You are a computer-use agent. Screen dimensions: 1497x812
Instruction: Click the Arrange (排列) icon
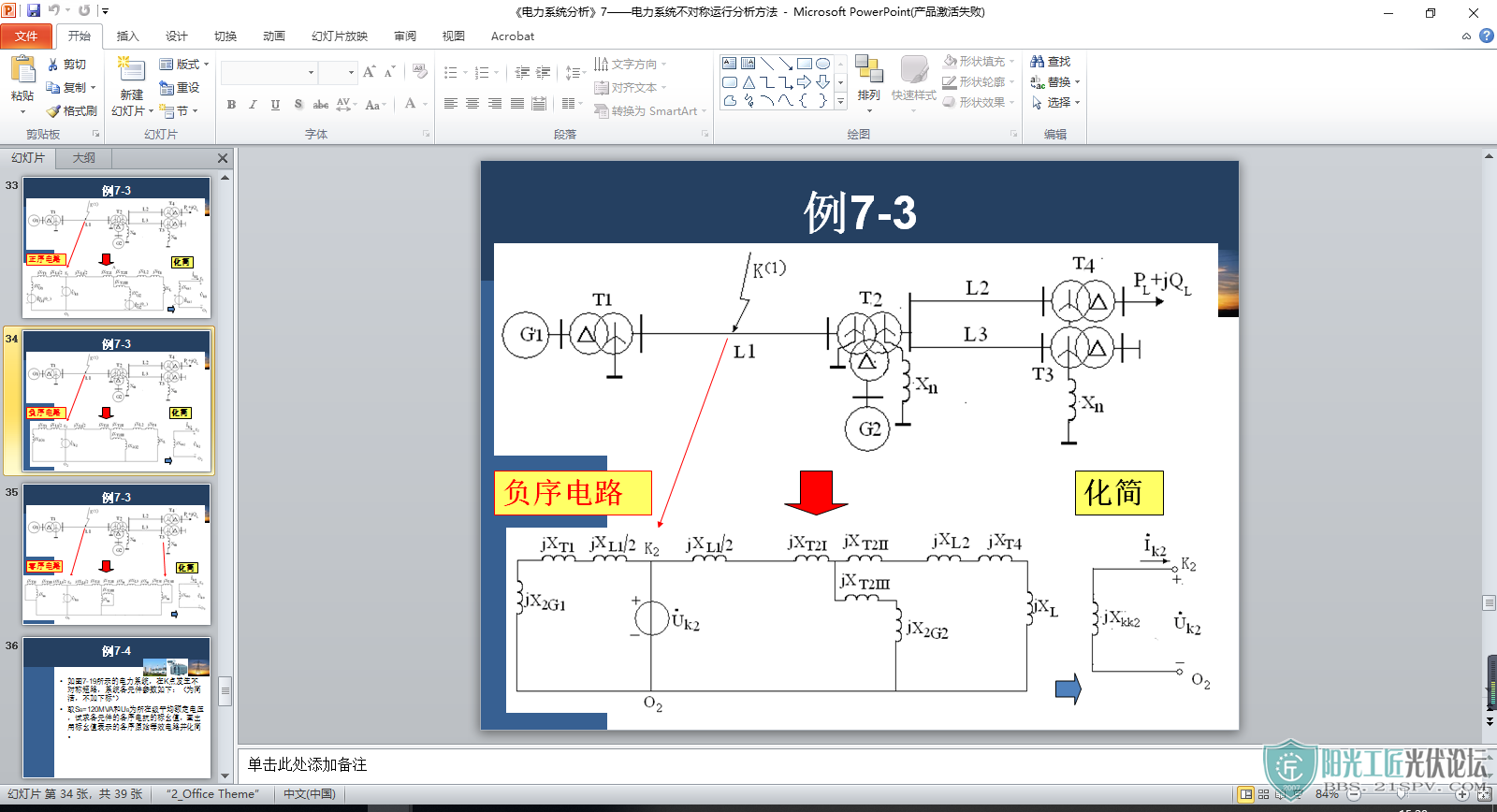coord(868,70)
